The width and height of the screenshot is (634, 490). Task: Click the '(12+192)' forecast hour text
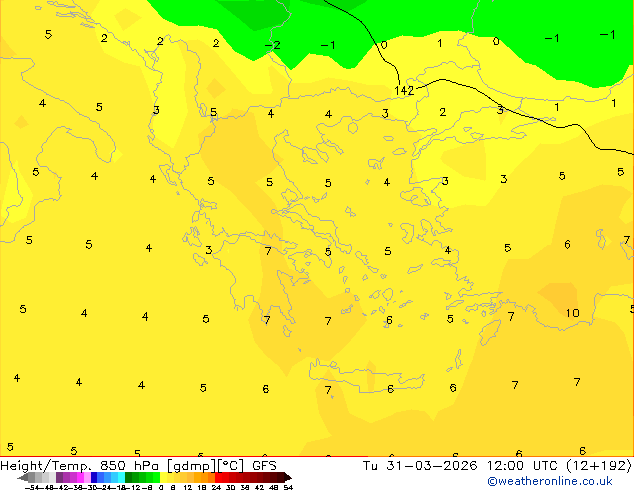[598, 466]
